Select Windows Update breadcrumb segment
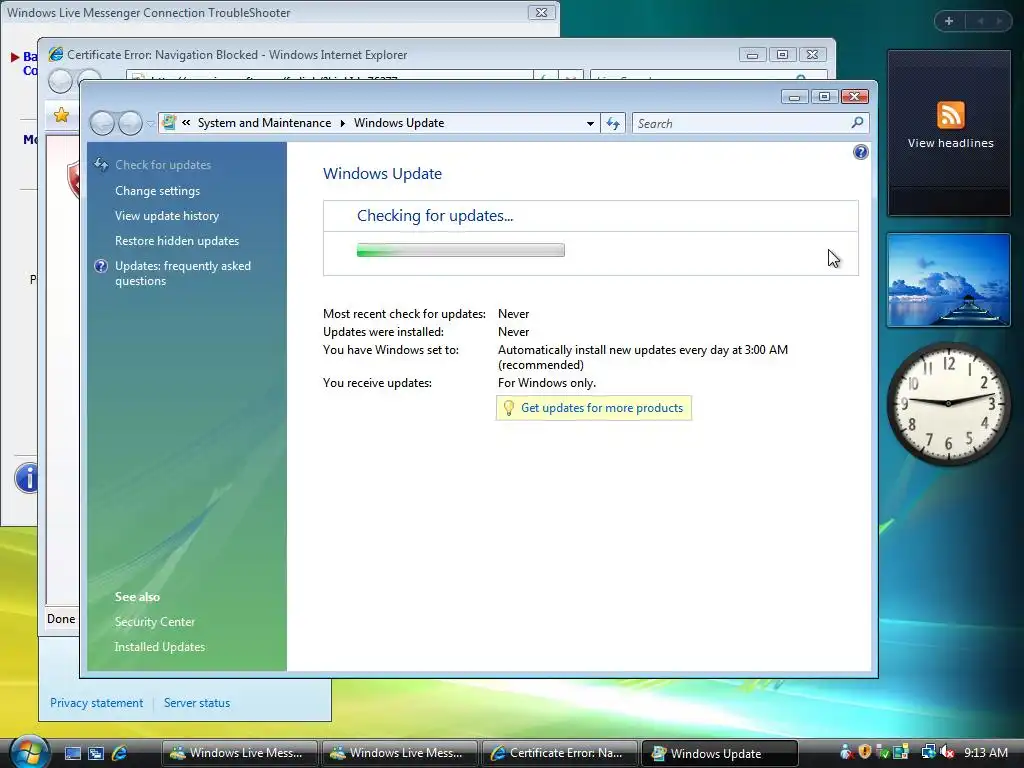Viewport: 1024px width, 768px height. 399,123
